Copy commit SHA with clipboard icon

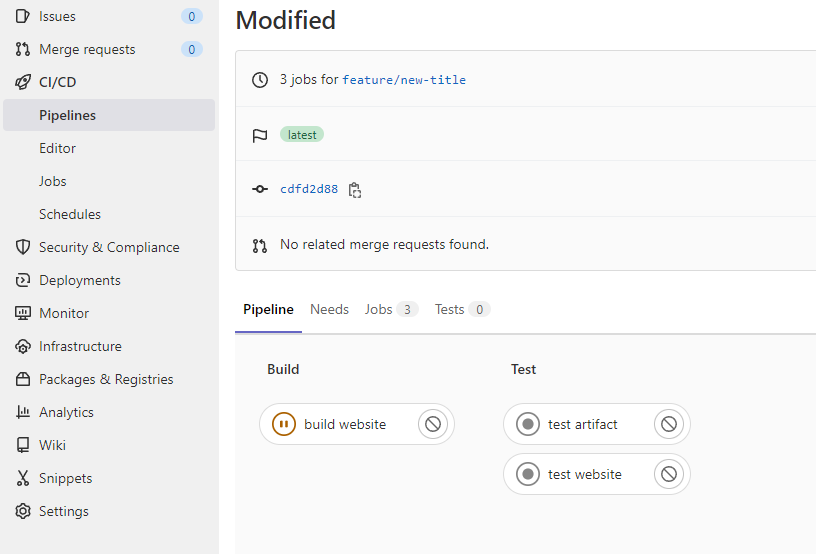(354, 189)
